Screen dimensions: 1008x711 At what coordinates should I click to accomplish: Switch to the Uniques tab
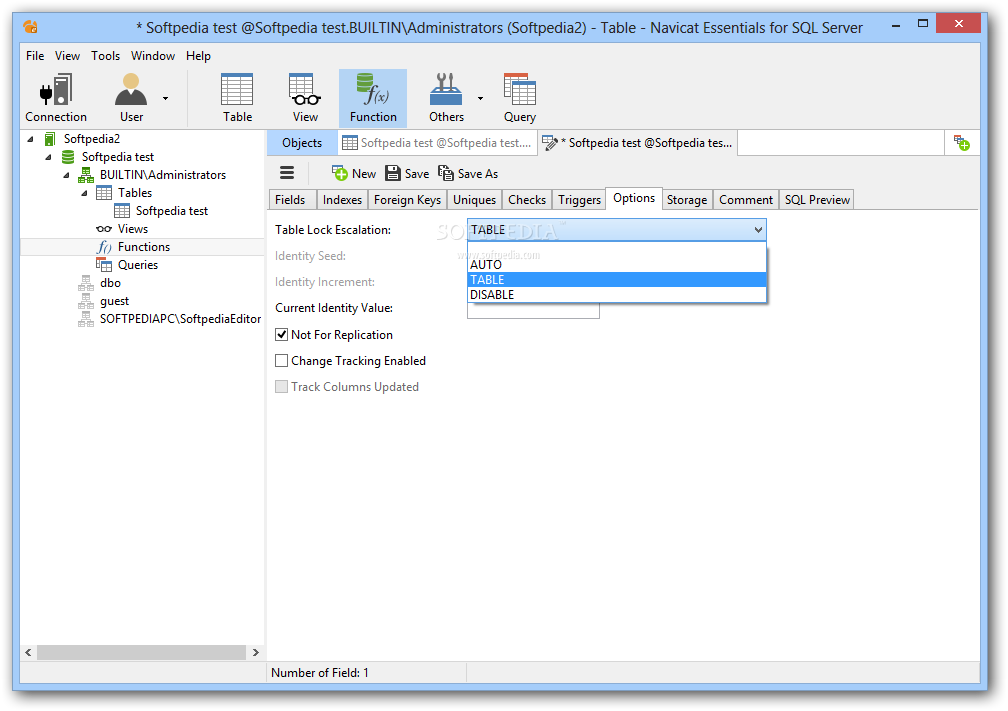pos(474,200)
